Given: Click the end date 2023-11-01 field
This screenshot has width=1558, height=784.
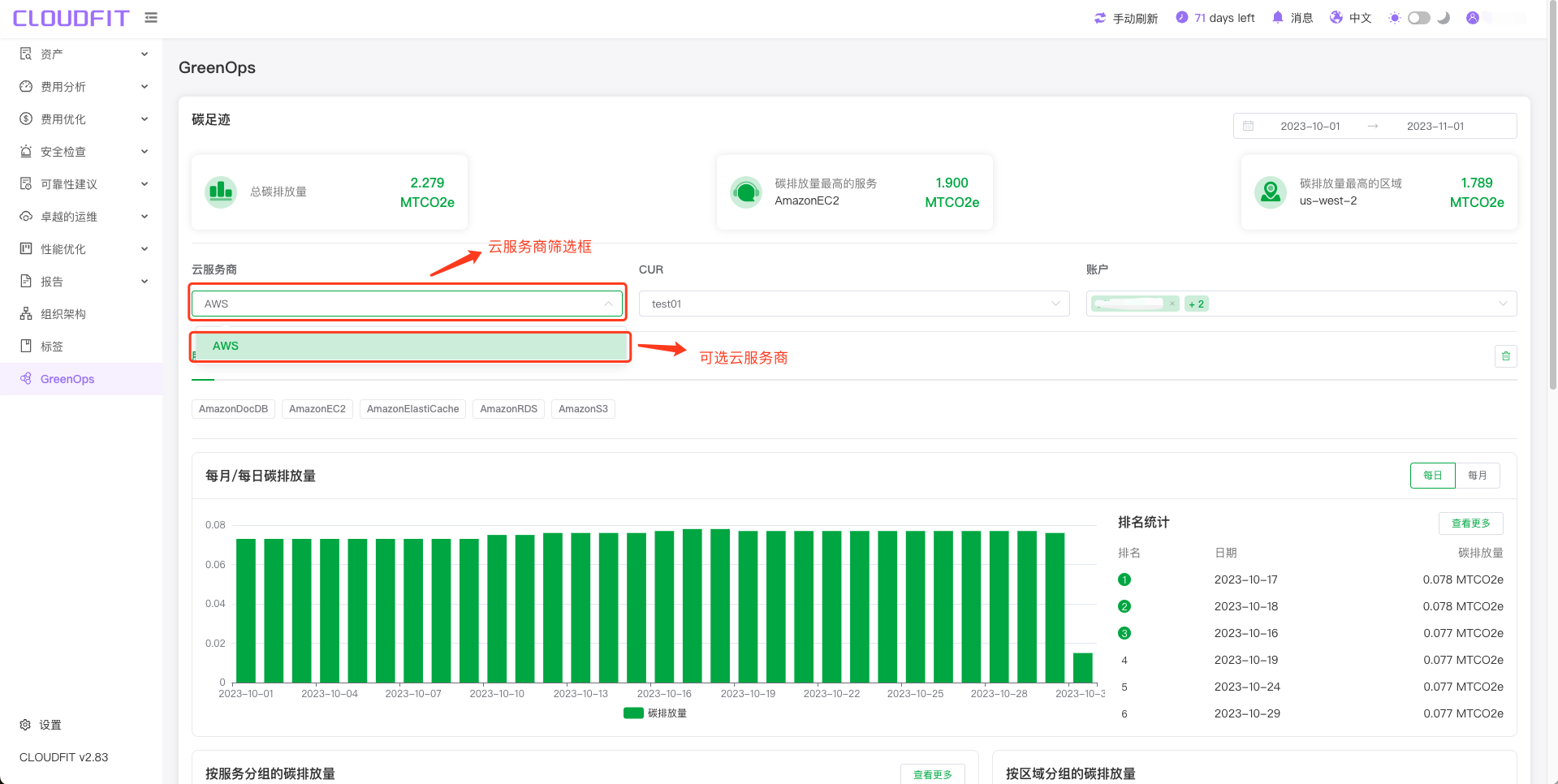Looking at the screenshot, I should point(1435,126).
